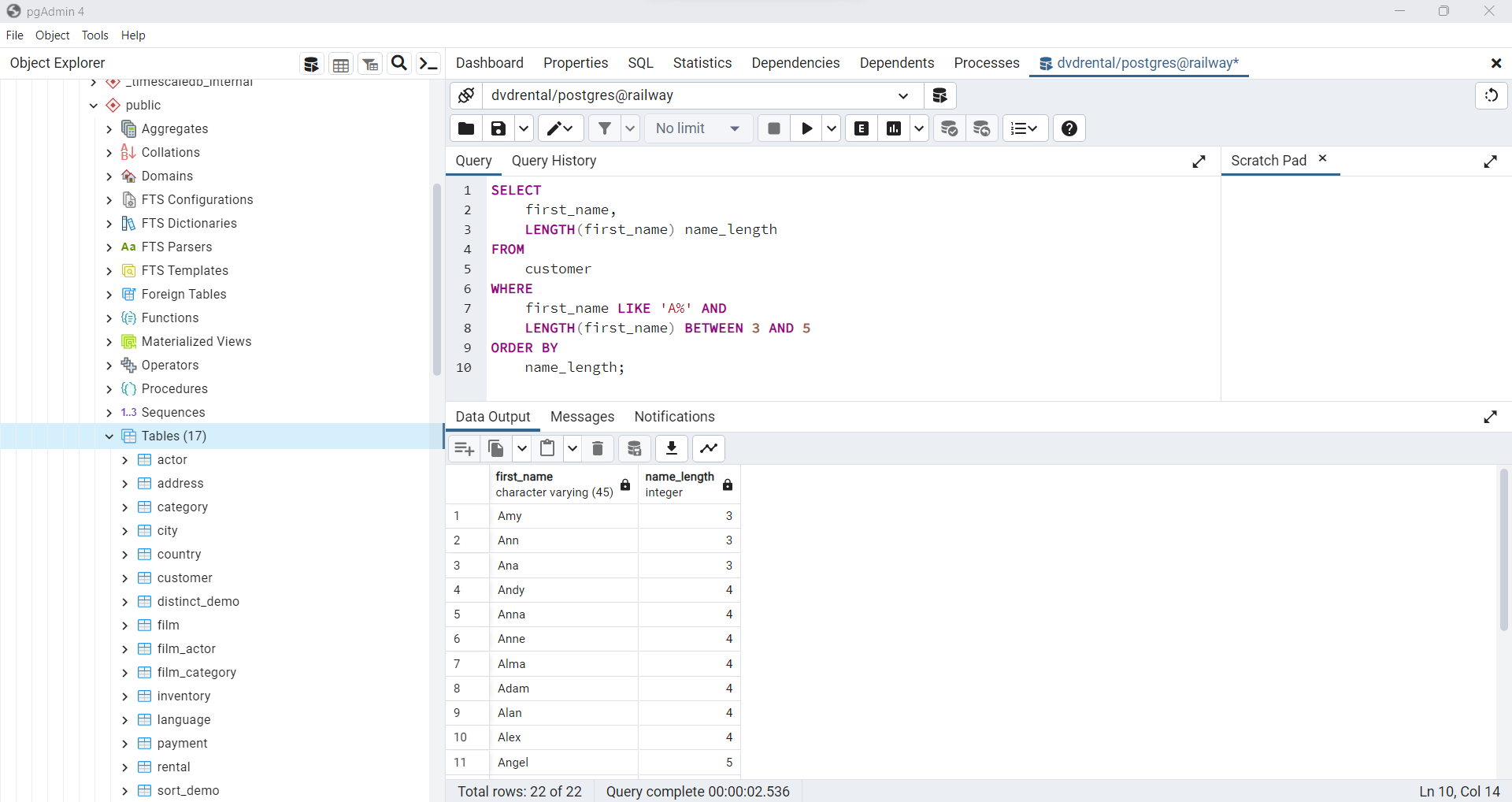1512x802 pixels.
Task: Click the Open File folder icon
Action: tap(466, 128)
